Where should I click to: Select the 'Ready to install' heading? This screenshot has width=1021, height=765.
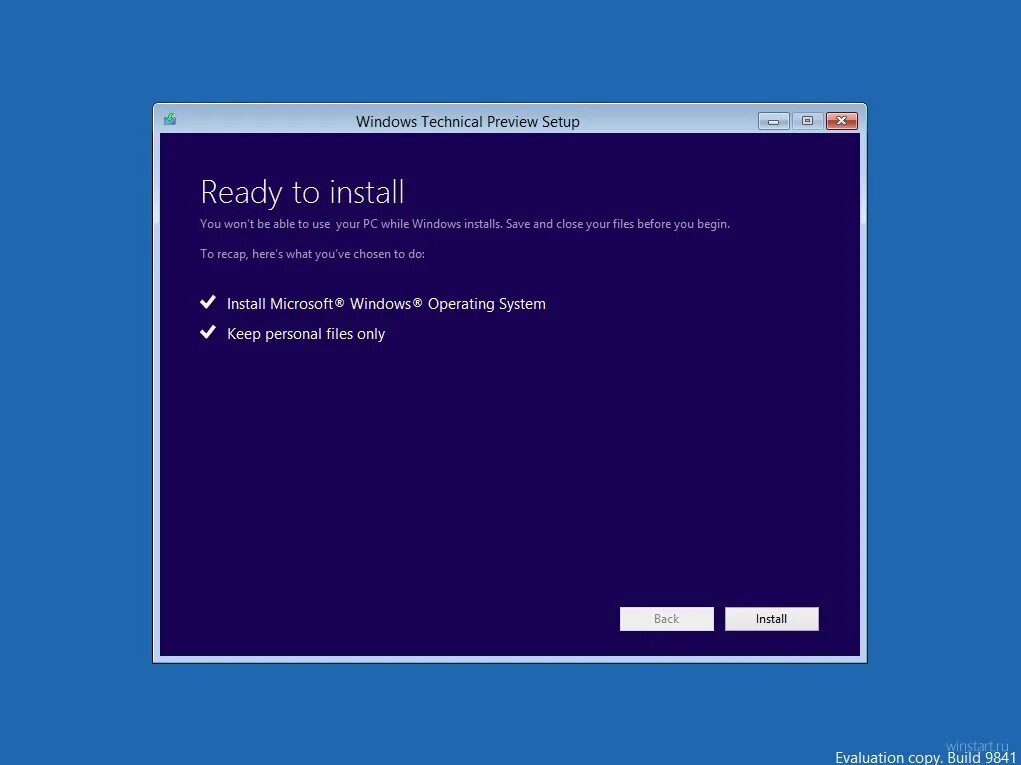coord(302,192)
